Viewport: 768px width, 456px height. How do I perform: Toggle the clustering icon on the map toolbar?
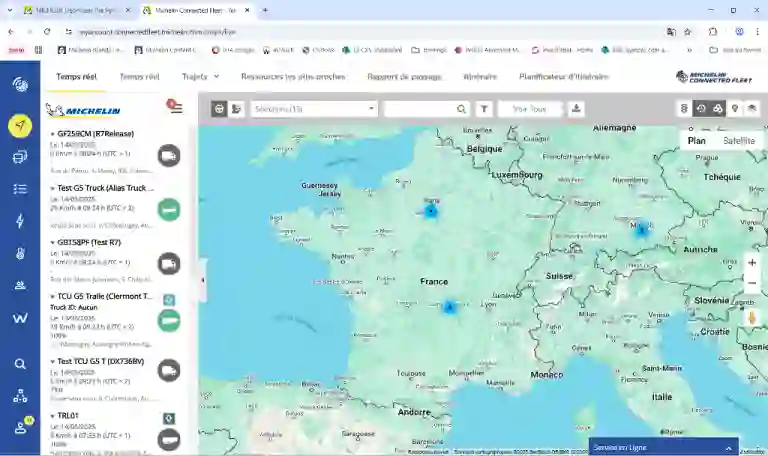tap(718, 109)
